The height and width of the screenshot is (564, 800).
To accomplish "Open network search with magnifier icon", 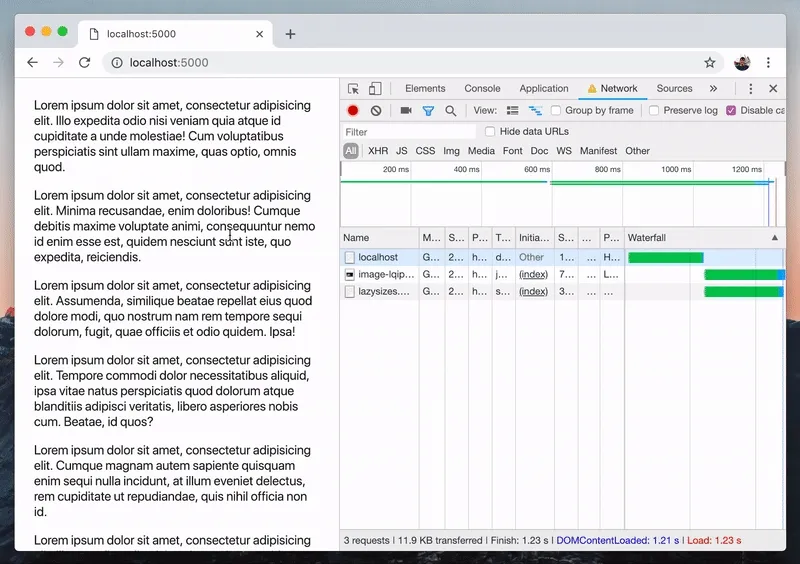I will click(x=451, y=111).
